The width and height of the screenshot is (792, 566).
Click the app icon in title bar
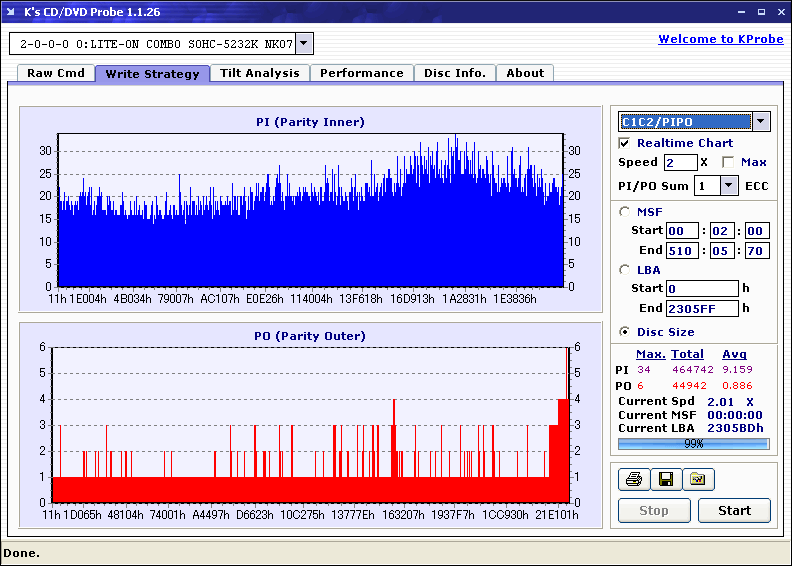pyautogui.click(x=11, y=12)
